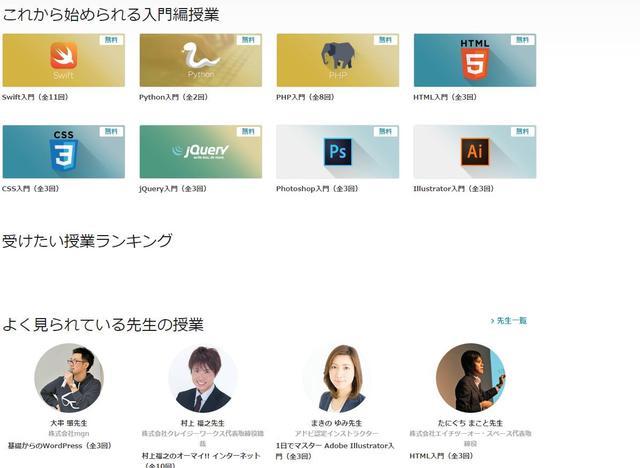The image size is (640, 468).
Task: Open the Swift course thumbnail
Action: pos(64,60)
